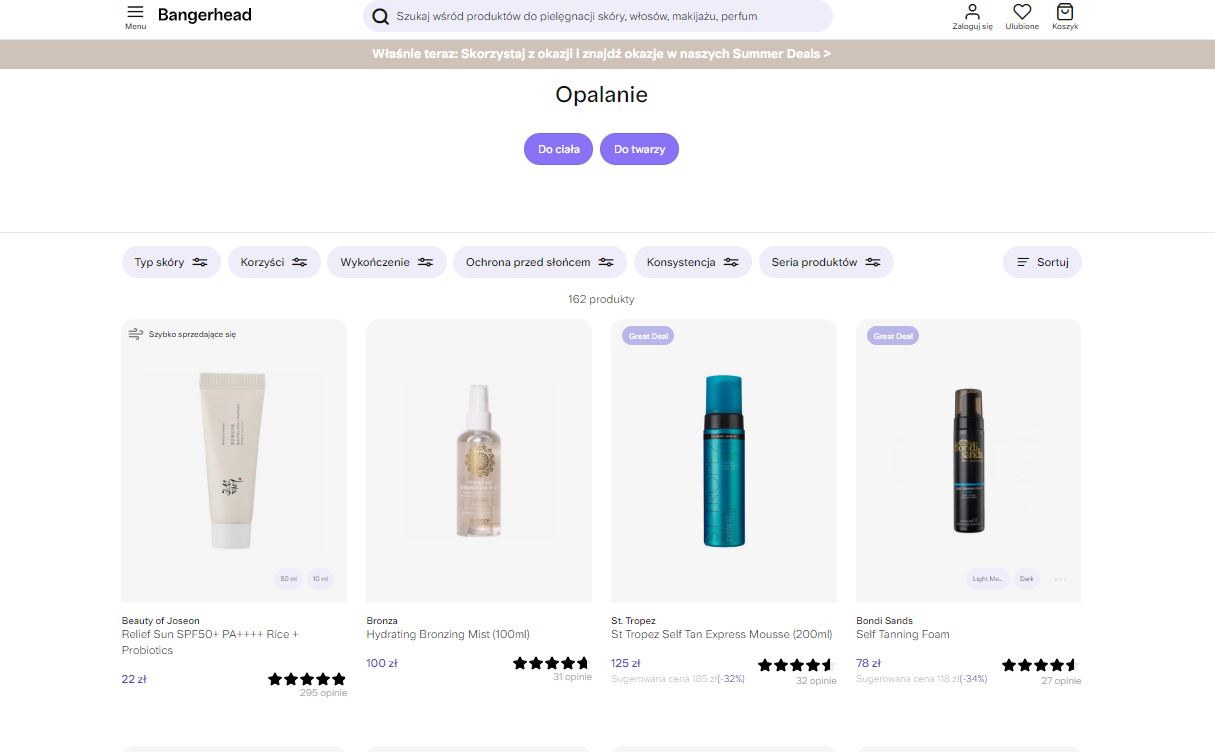Expand the Typ skóry filter
1215x752 pixels.
coord(171,262)
